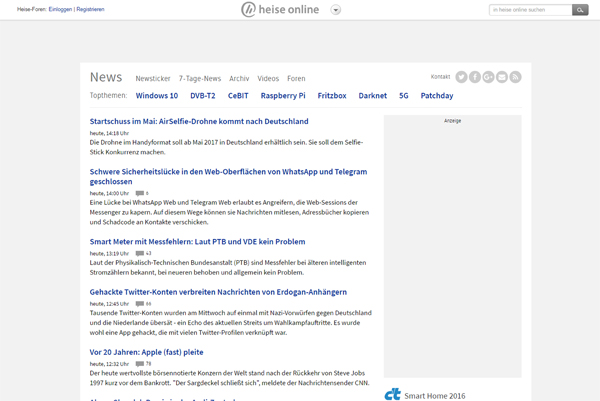Click comment icon on the Twitter-Konten article
This screenshot has width=600, height=401.
[x=140, y=304]
